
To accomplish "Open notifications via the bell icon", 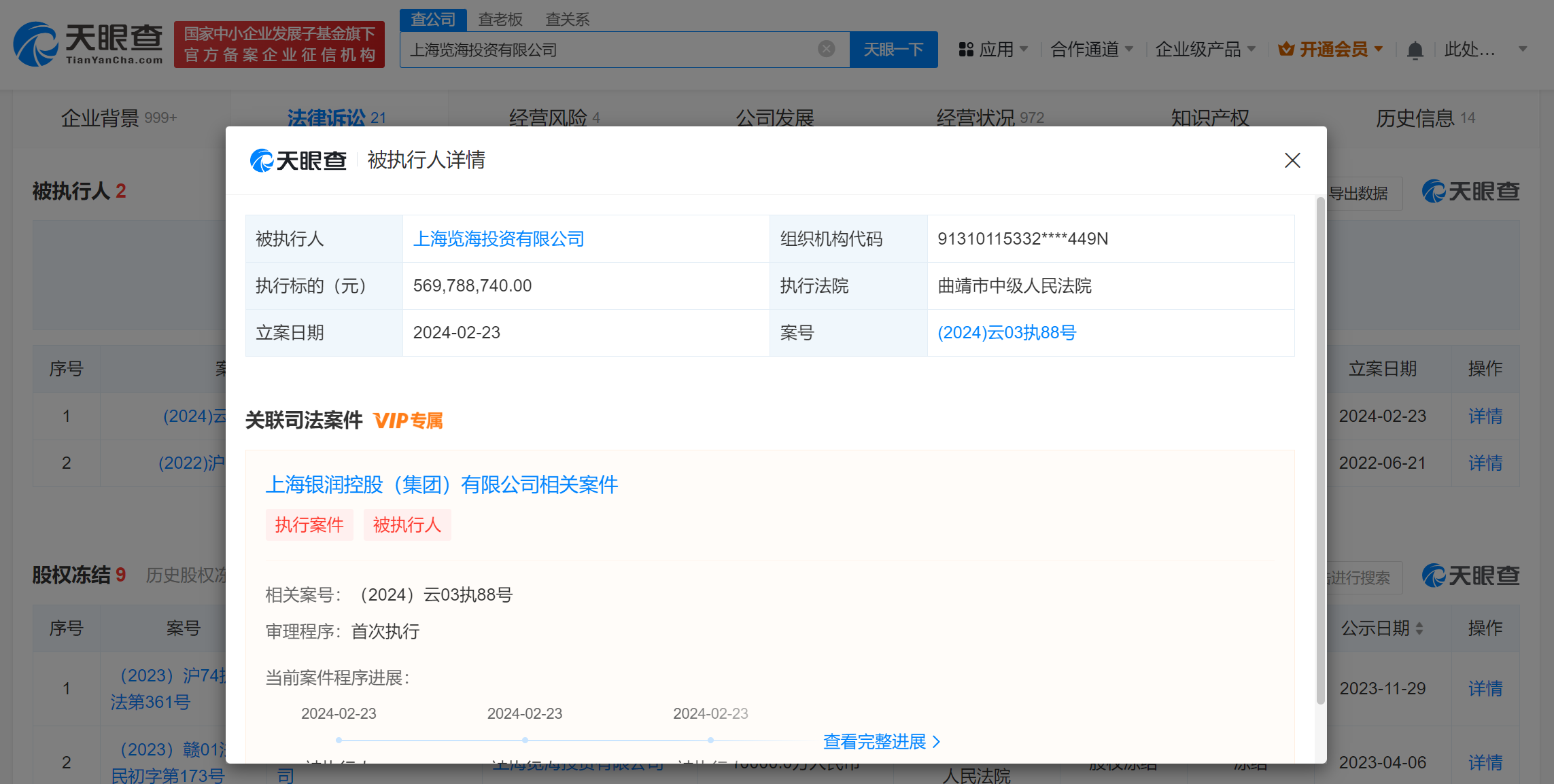I will pos(1415,49).
